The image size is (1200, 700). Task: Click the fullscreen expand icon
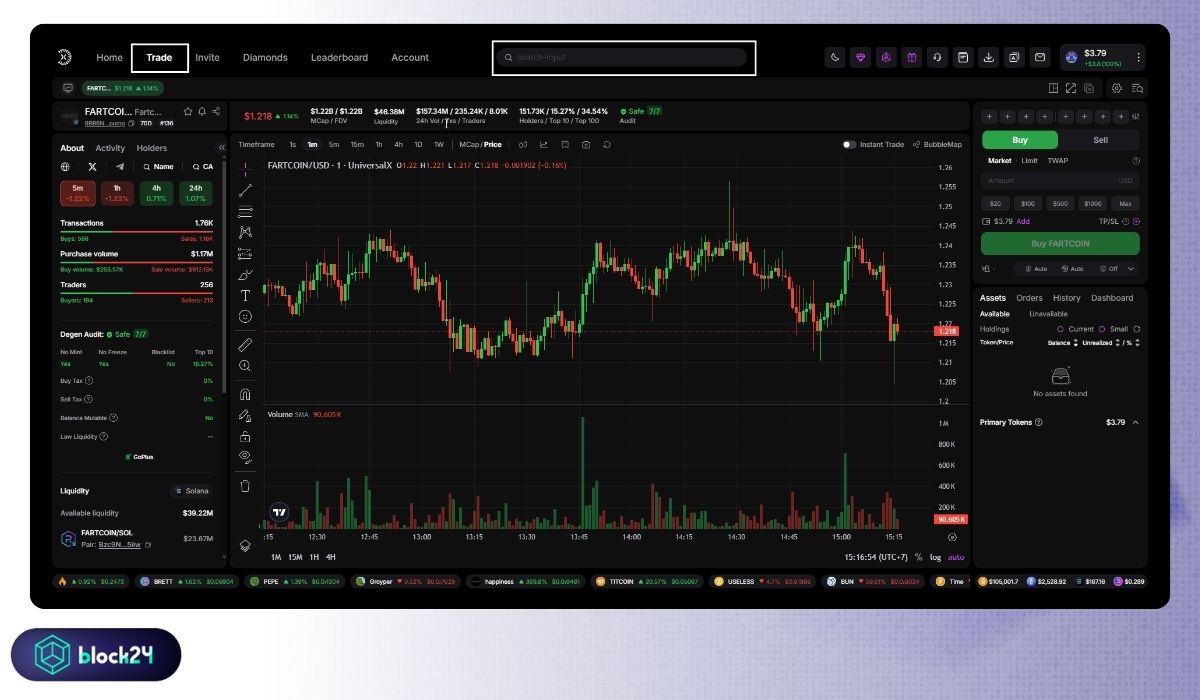[x=1071, y=88]
